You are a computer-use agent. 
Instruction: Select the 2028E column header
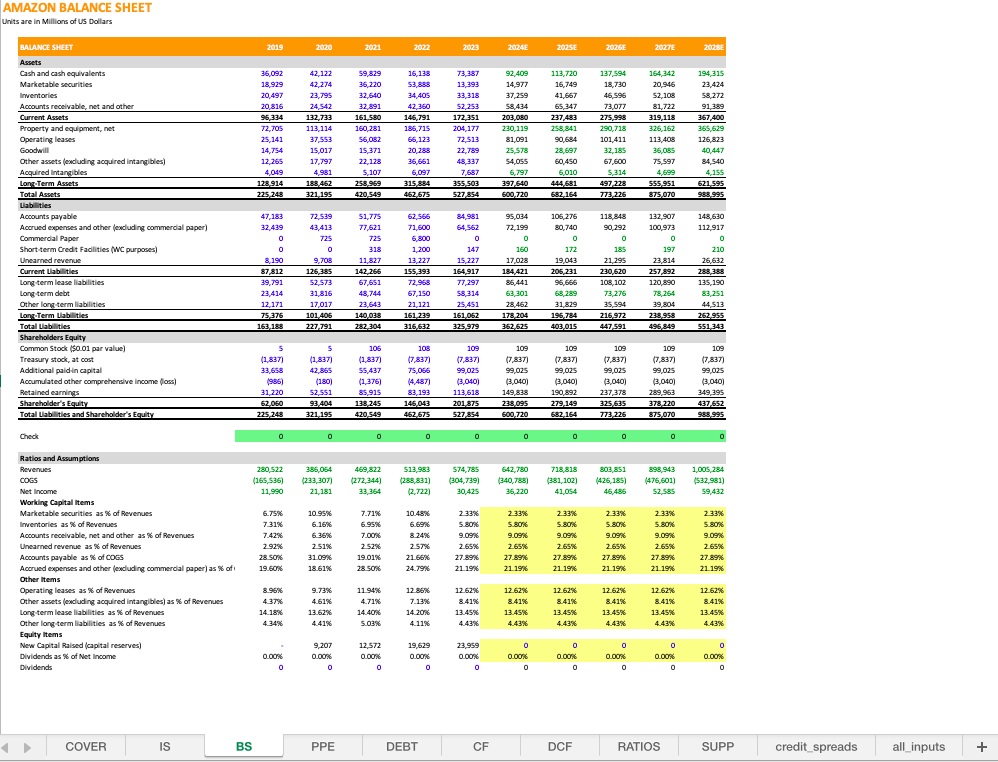coord(713,47)
